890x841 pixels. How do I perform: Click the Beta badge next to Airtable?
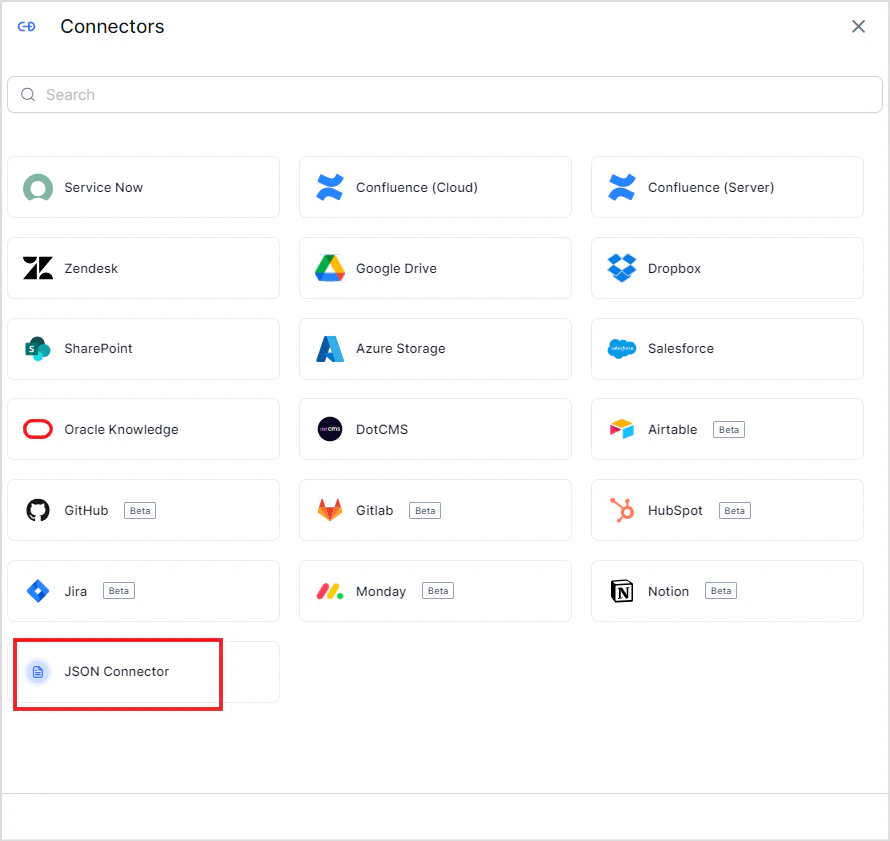click(729, 430)
